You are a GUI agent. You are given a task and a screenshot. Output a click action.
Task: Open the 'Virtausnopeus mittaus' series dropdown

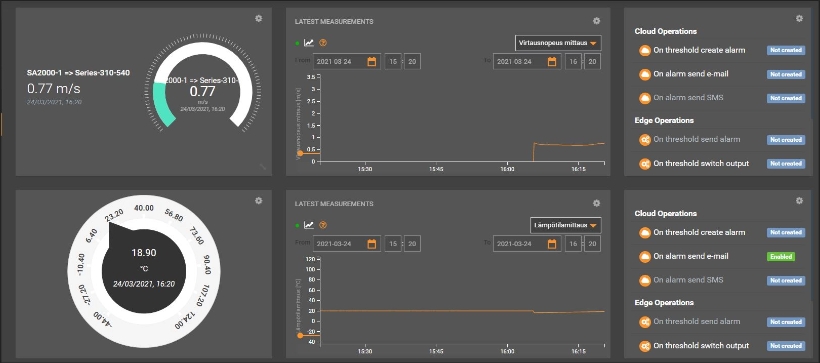558,43
